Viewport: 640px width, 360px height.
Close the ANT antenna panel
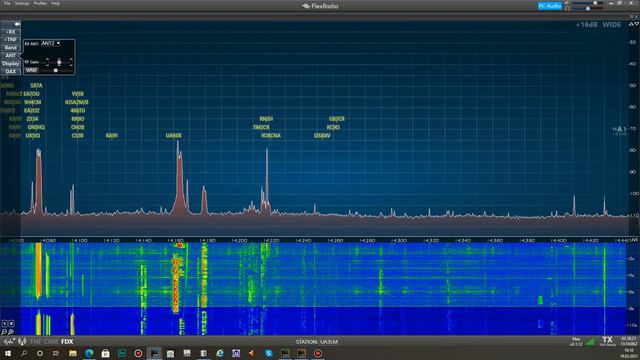(11, 56)
